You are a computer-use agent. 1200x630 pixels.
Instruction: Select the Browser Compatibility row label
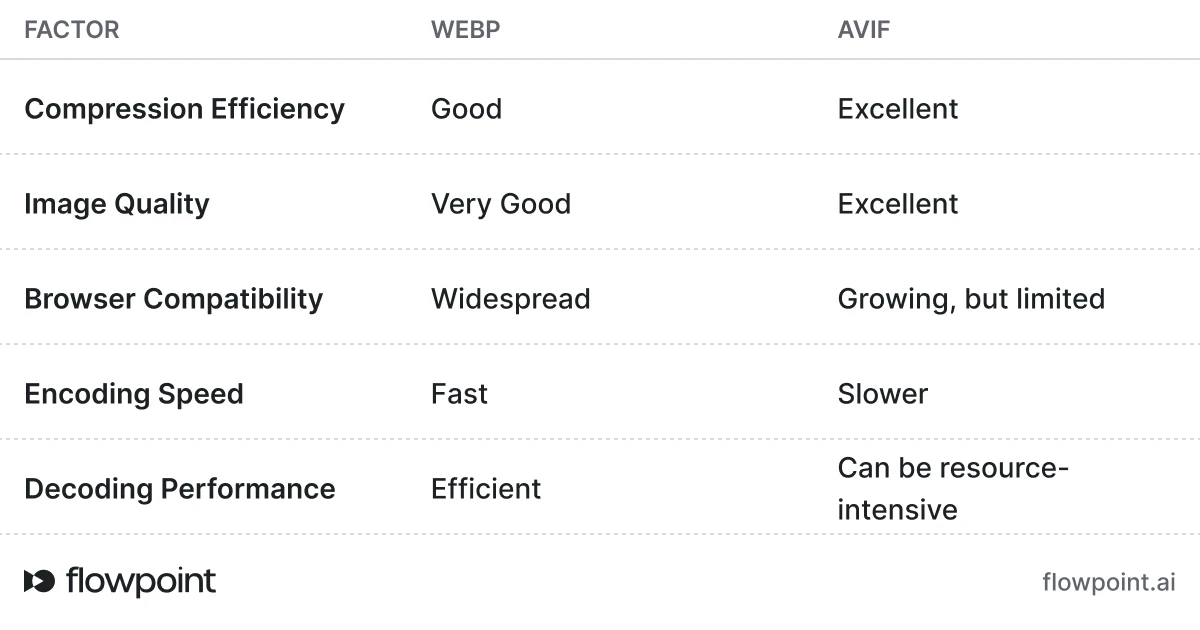coord(173,299)
